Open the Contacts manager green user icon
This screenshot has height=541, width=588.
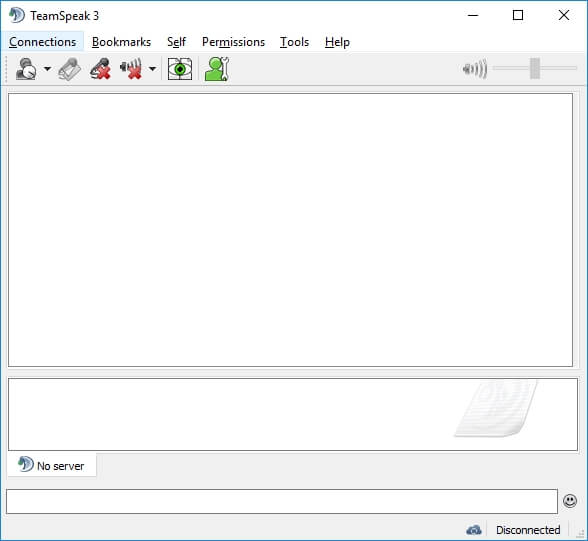[217, 69]
